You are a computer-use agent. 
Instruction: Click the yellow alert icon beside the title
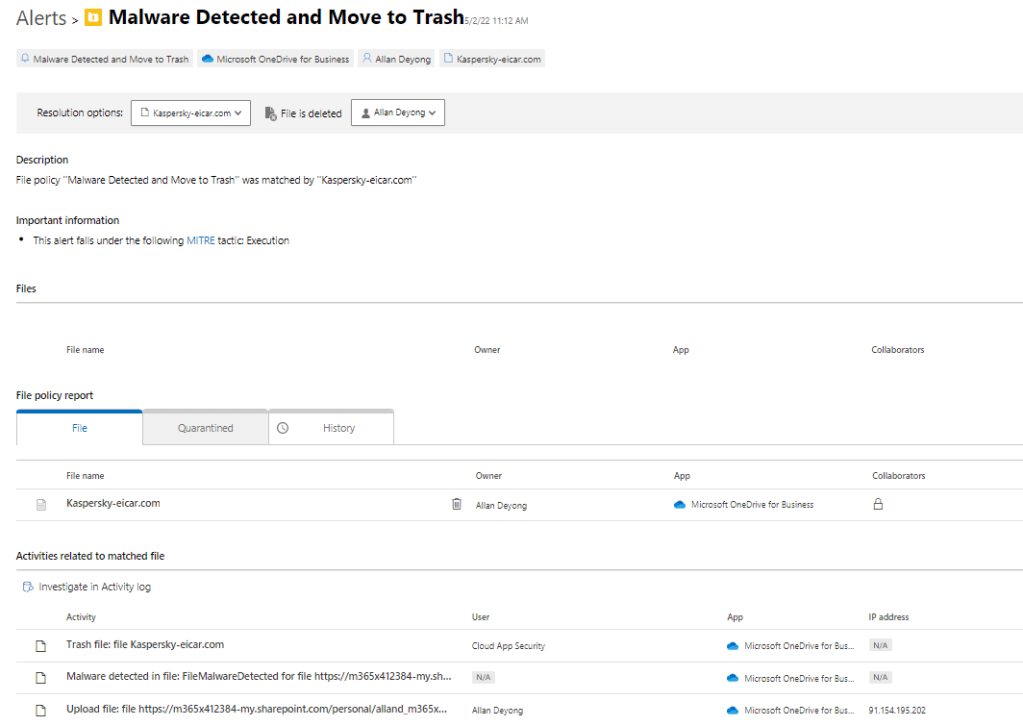point(93,18)
